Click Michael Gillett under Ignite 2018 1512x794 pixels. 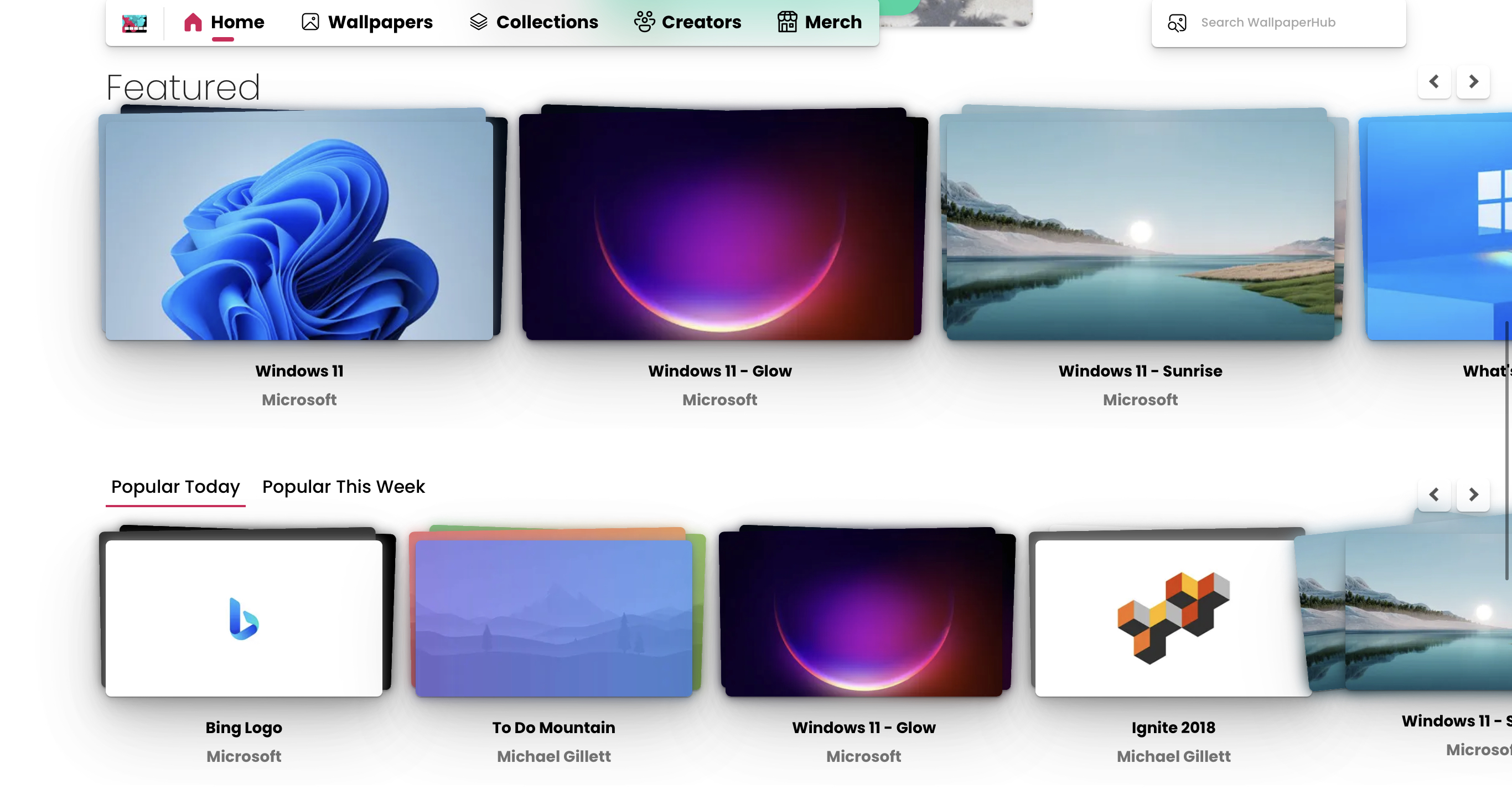click(1173, 756)
